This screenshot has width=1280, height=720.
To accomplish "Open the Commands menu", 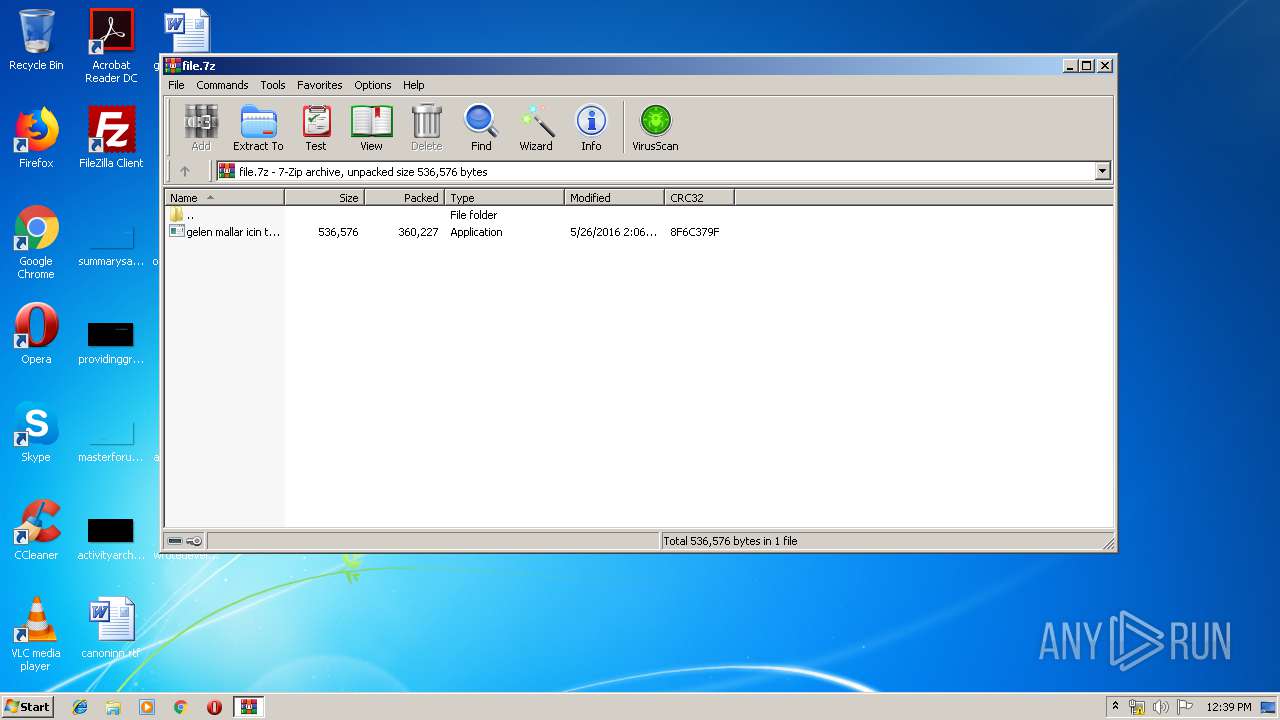I will point(222,85).
